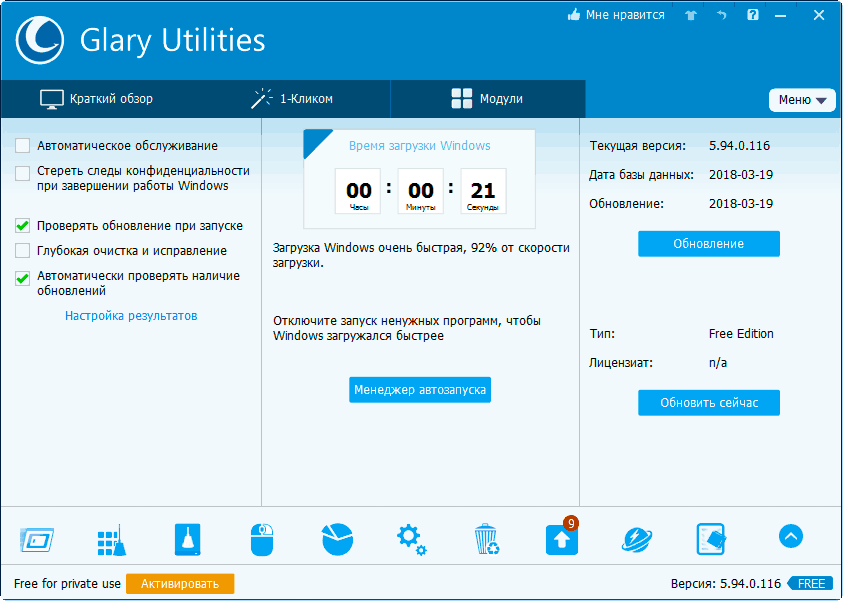Click the planet browser assistant icon

(636, 540)
